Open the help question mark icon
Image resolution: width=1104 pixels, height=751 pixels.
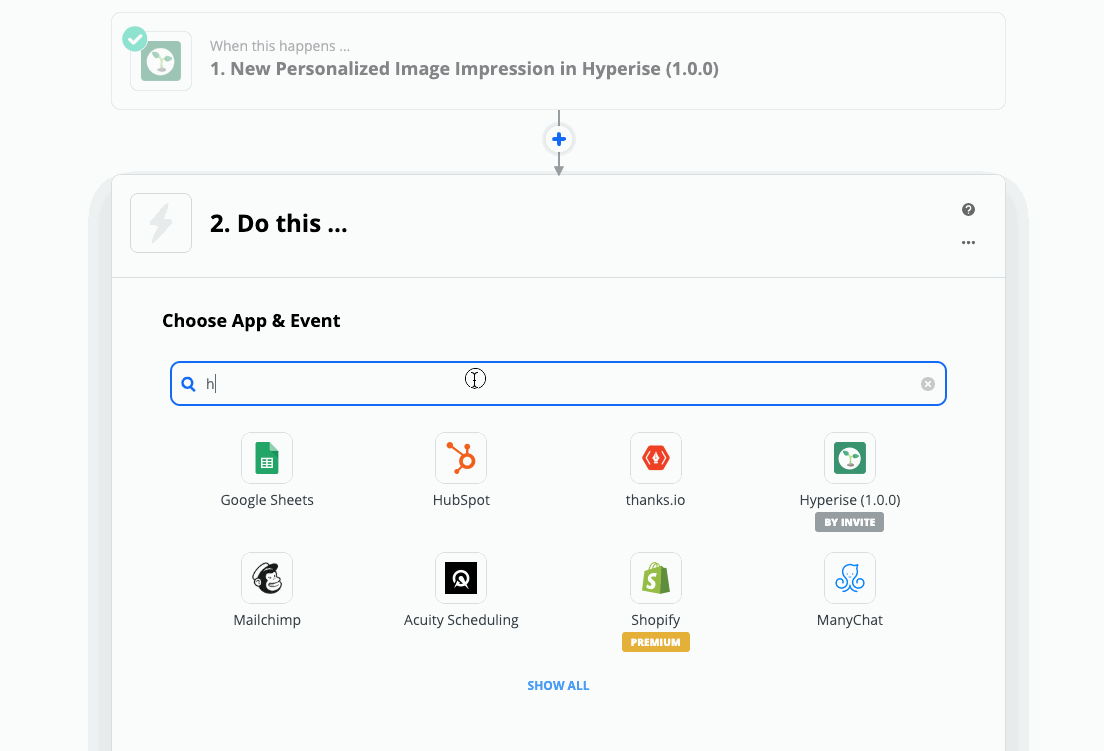(x=968, y=210)
